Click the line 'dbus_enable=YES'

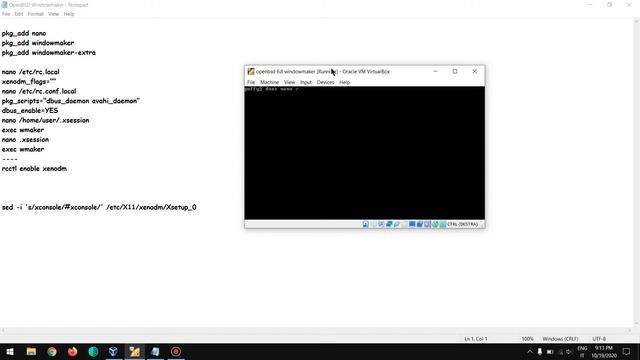coord(30,111)
